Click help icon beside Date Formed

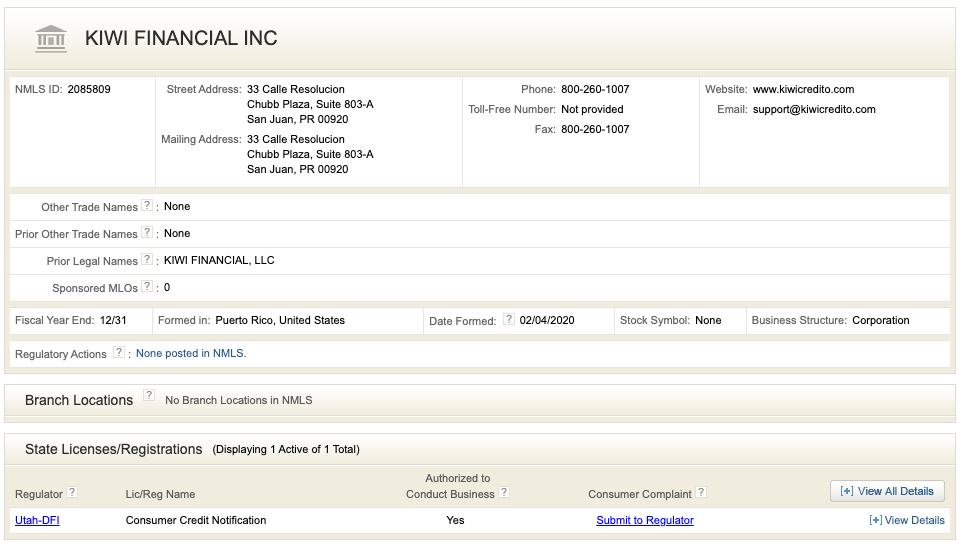coord(509,320)
